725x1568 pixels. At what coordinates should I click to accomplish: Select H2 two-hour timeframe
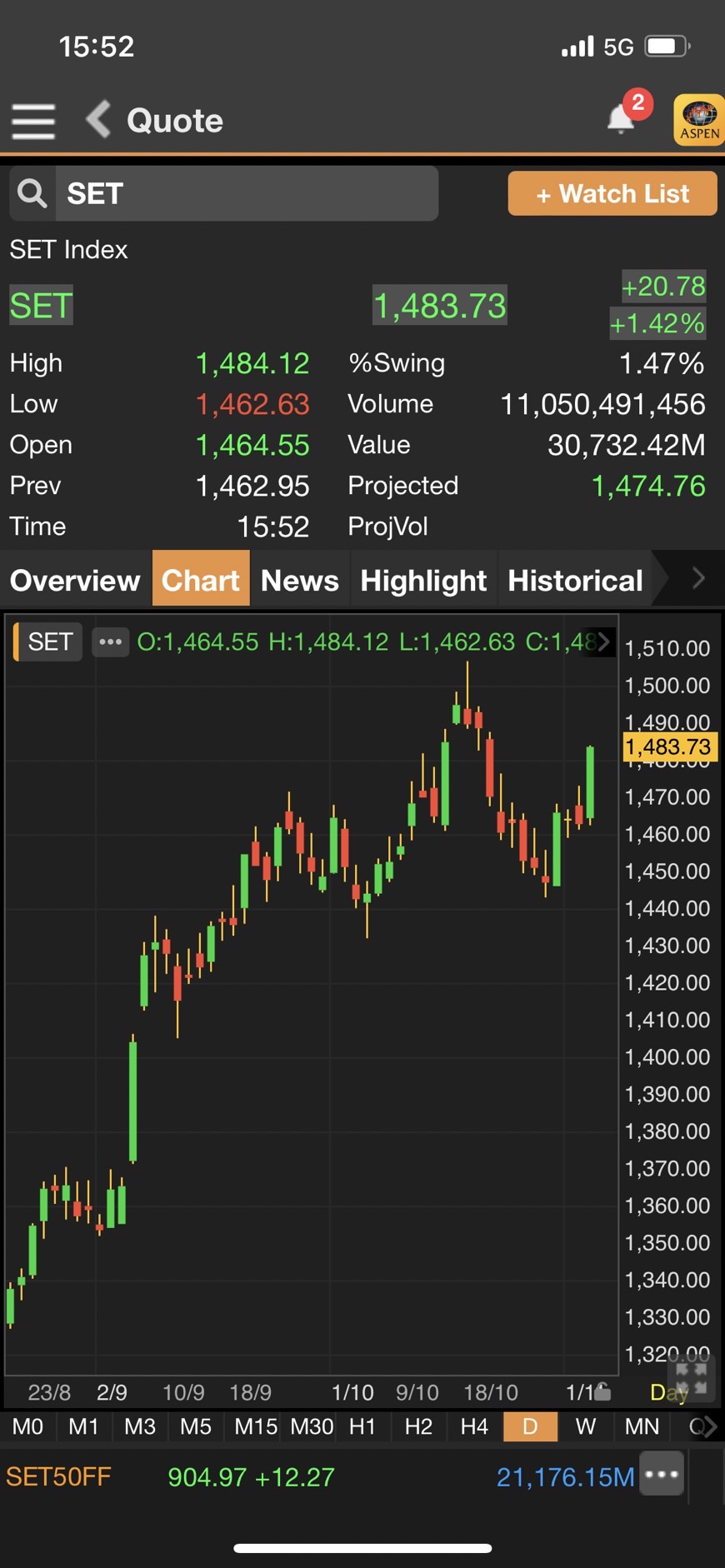(x=418, y=1426)
